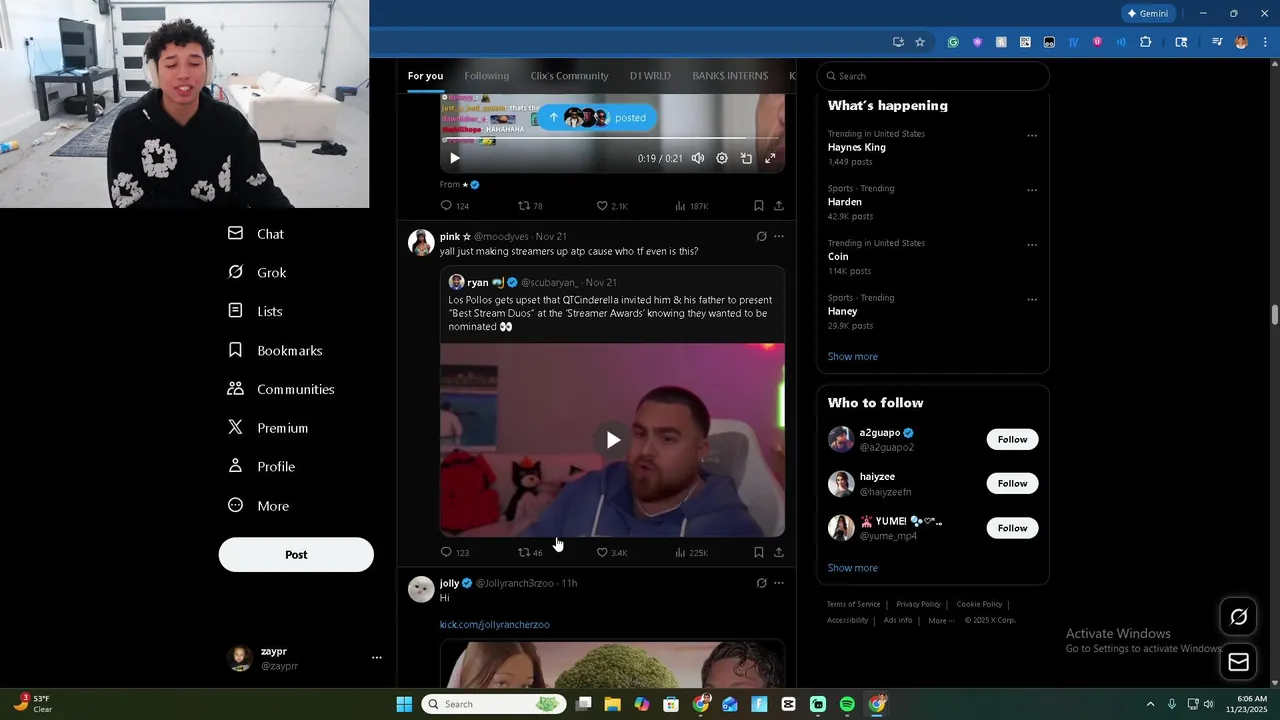This screenshot has height=720, width=1280.
Task: Follow the YUME! account
Action: [1012, 528]
